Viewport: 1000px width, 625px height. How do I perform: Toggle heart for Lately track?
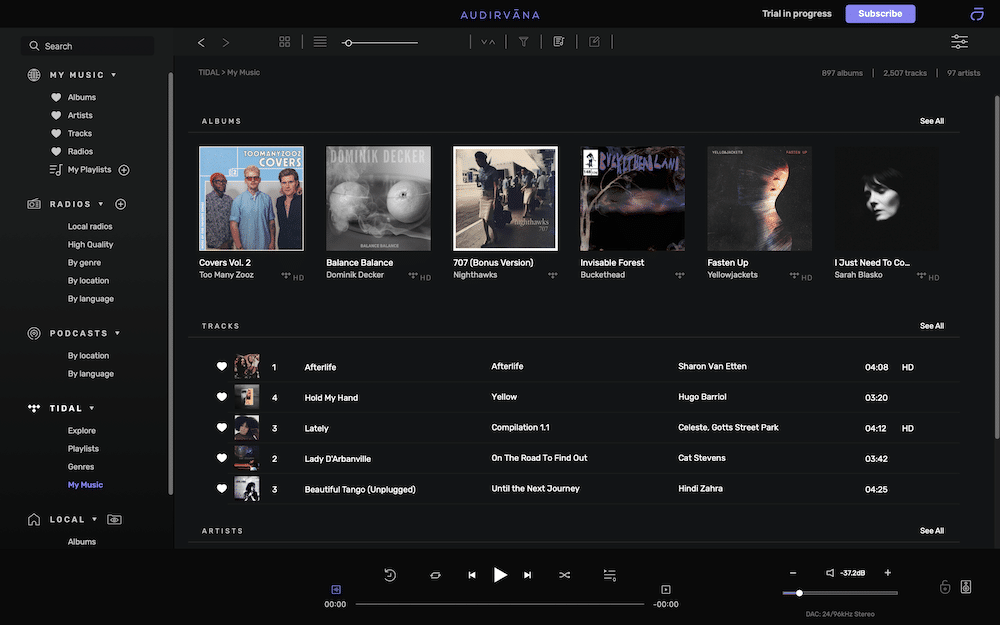[x=221, y=427]
